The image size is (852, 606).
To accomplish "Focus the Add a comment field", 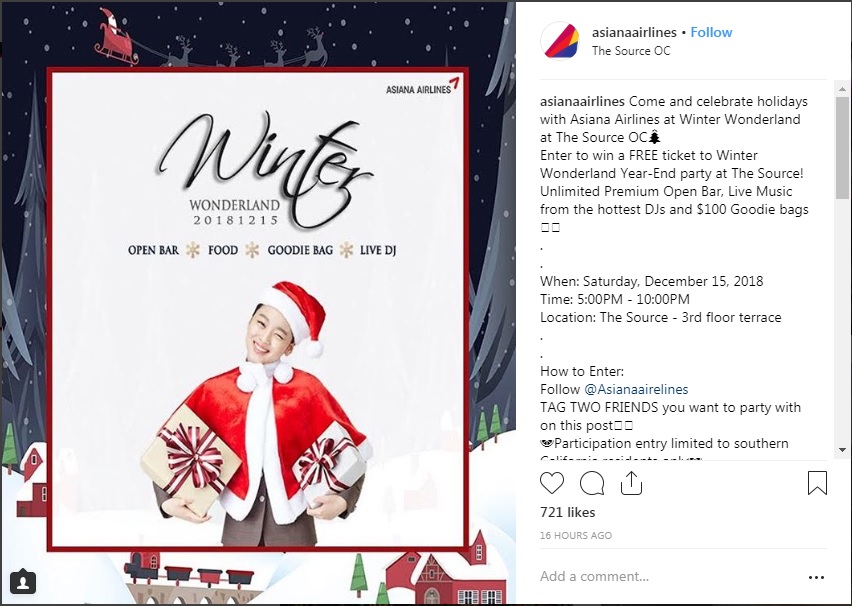I will (x=668, y=576).
